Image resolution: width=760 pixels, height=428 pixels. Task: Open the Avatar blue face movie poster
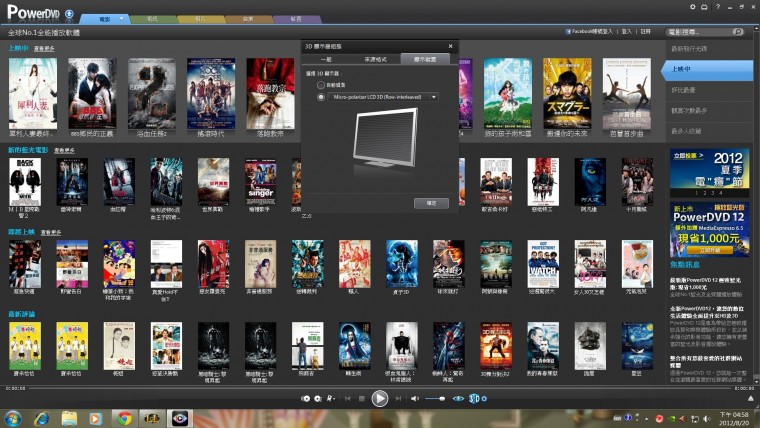pyautogui.click(x=590, y=182)
